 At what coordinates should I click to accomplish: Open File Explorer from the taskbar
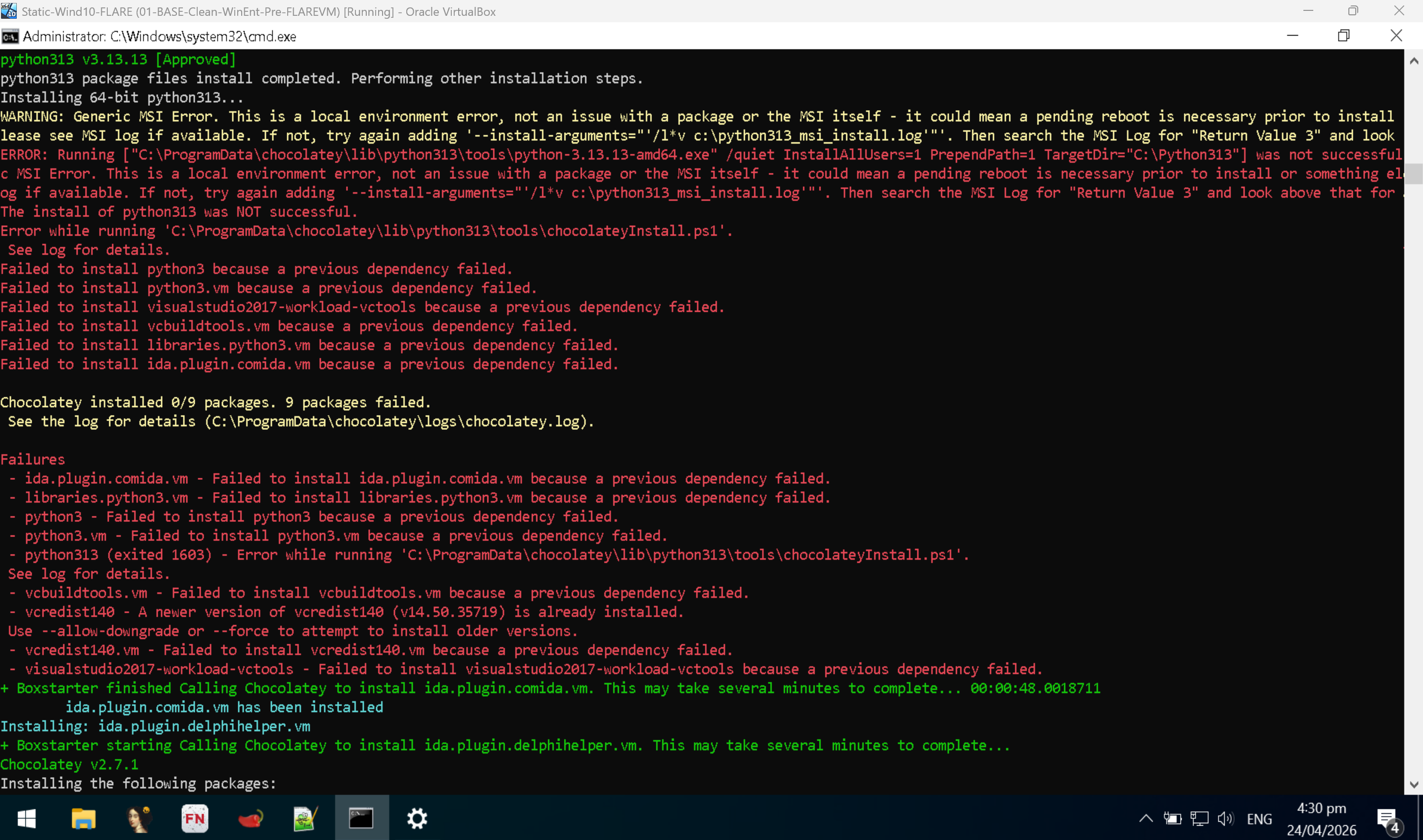83,818
